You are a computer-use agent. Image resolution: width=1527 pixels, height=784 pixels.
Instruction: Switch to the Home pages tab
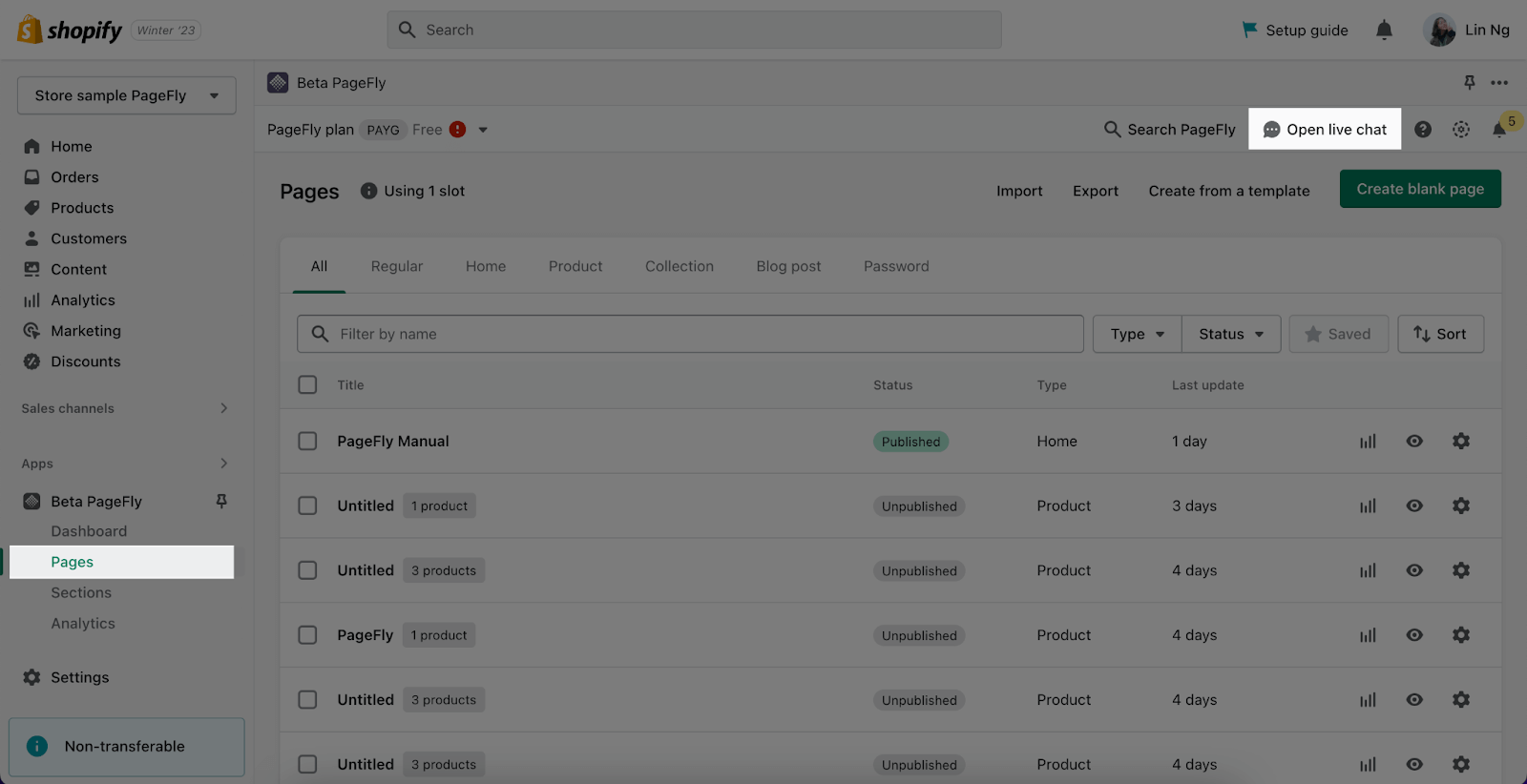pos(486,267)
